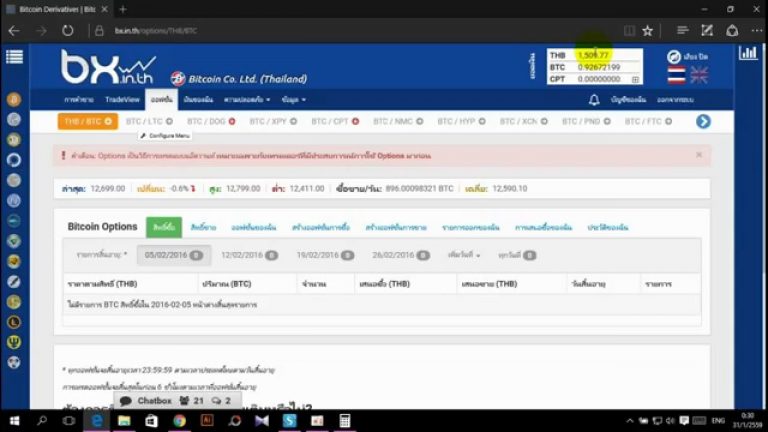Add page to favorites with star icon
This screenshot has height=432, width=768.
(648, 31)
